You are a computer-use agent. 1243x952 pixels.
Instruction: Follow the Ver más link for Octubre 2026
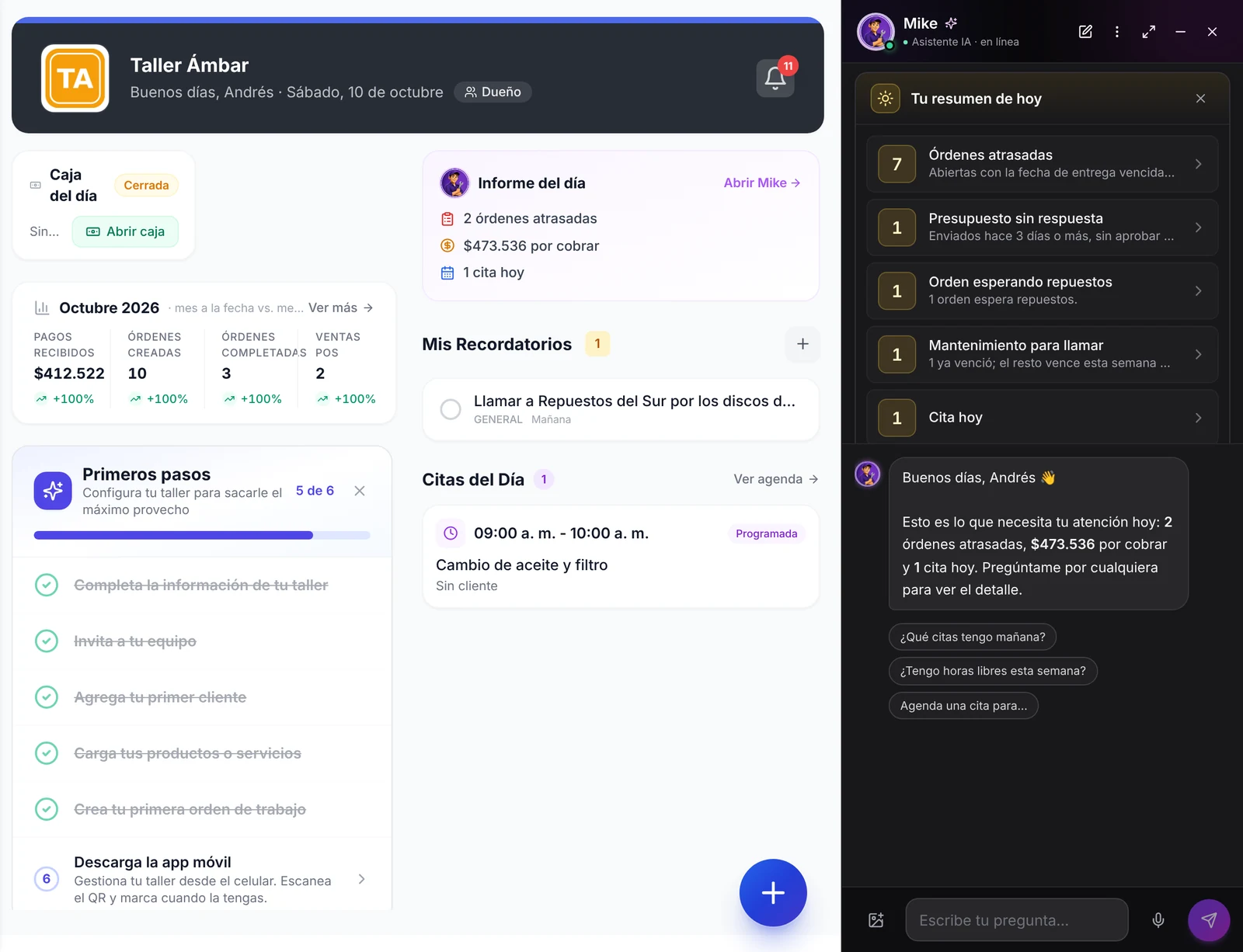[341, 308]
